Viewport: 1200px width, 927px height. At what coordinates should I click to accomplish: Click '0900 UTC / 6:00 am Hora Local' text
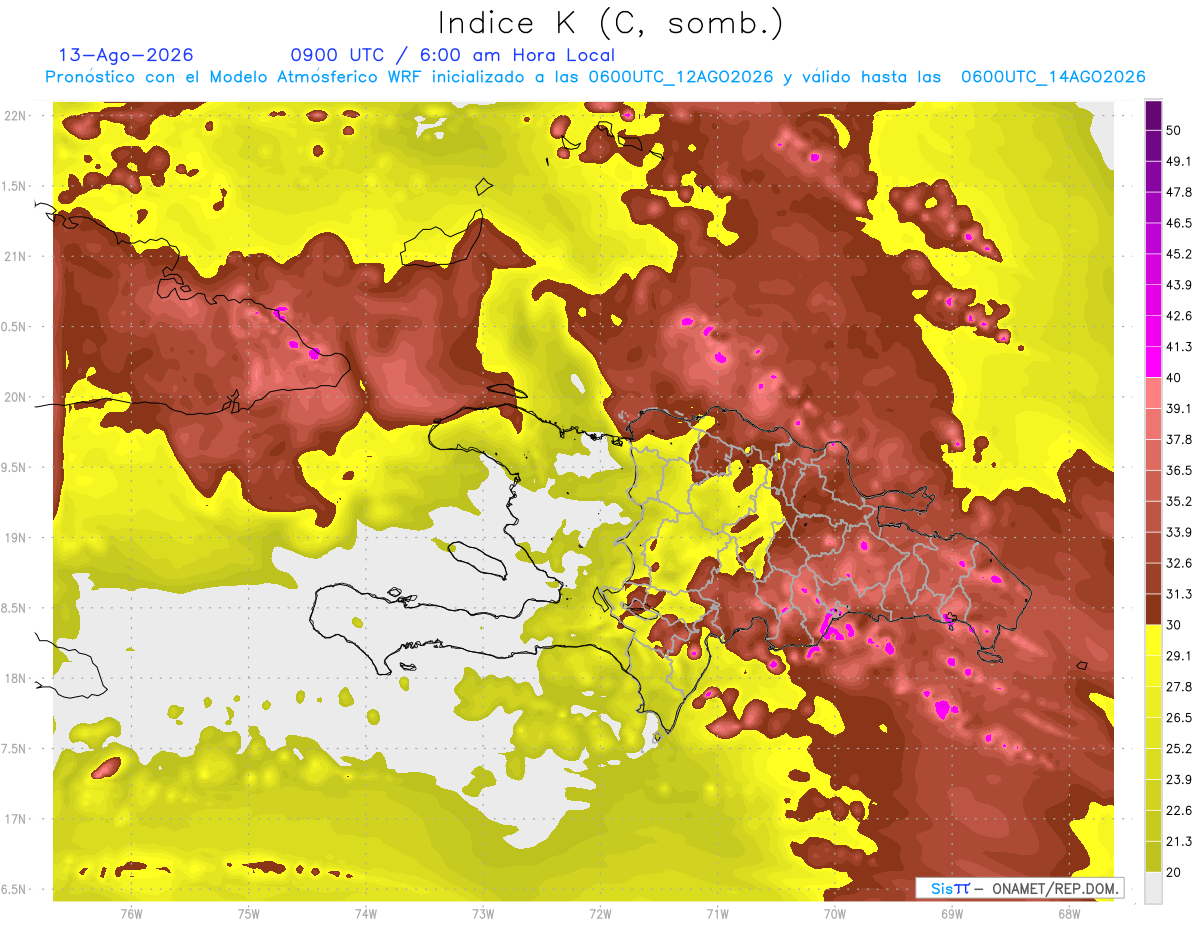coord(452,55)
